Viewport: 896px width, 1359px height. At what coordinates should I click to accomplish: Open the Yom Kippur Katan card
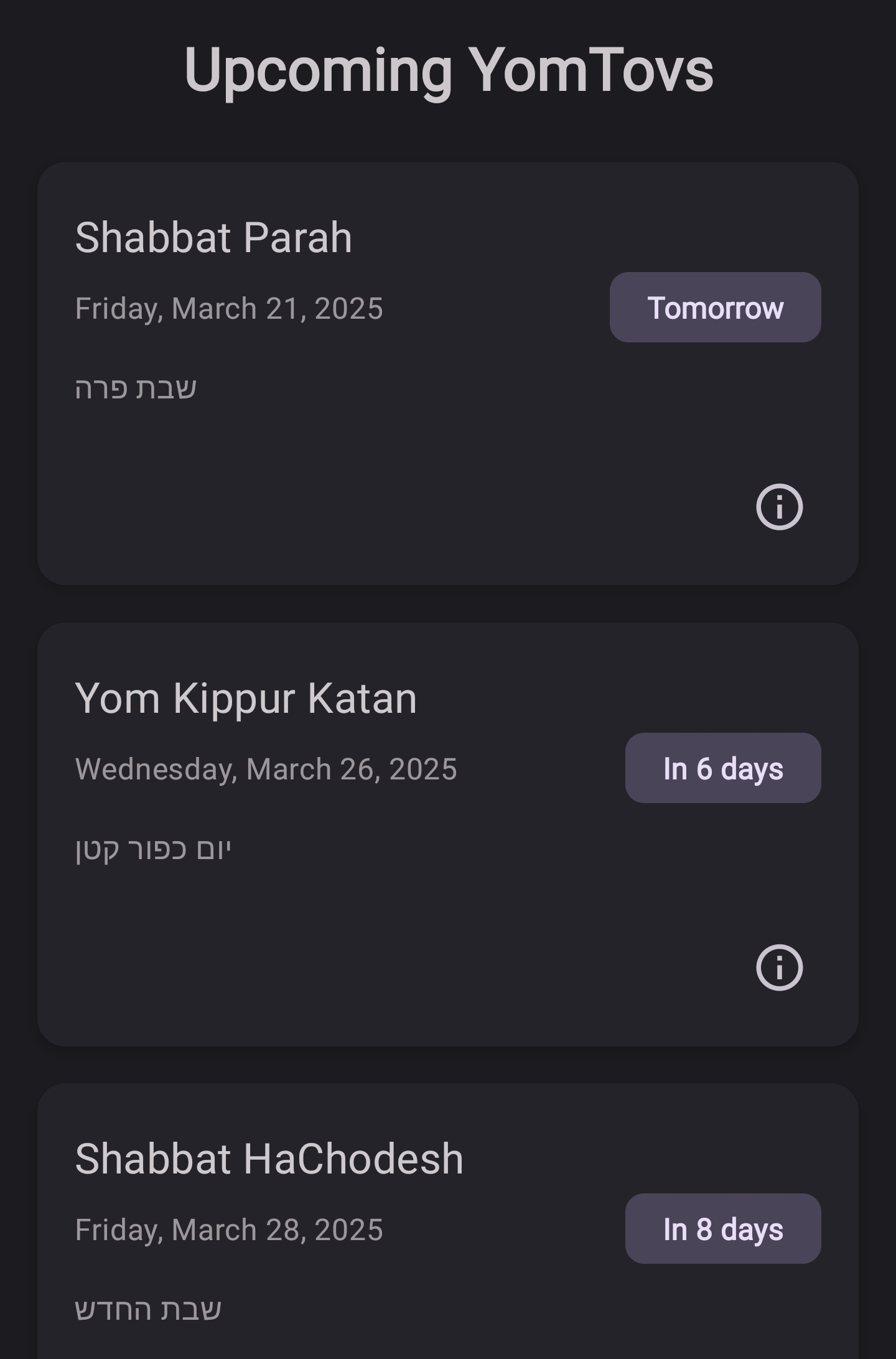(448, 834)
